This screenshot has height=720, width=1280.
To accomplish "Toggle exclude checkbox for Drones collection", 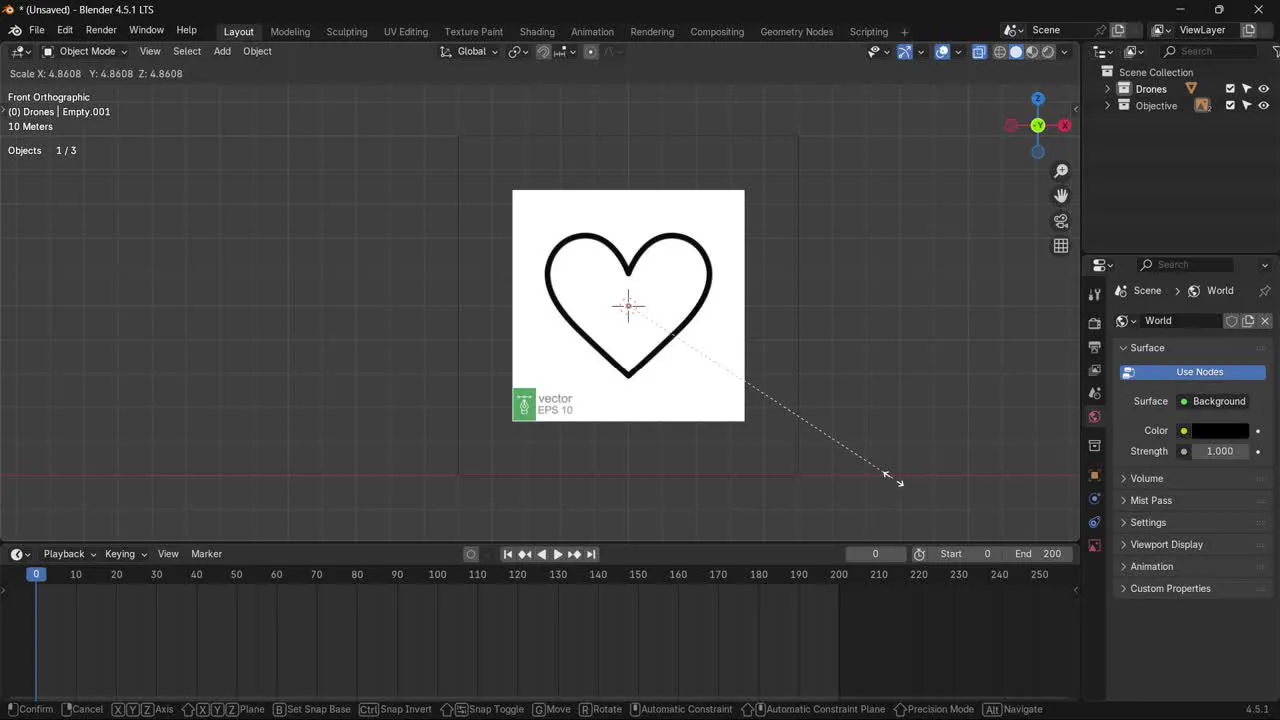I will [1230, 89].
